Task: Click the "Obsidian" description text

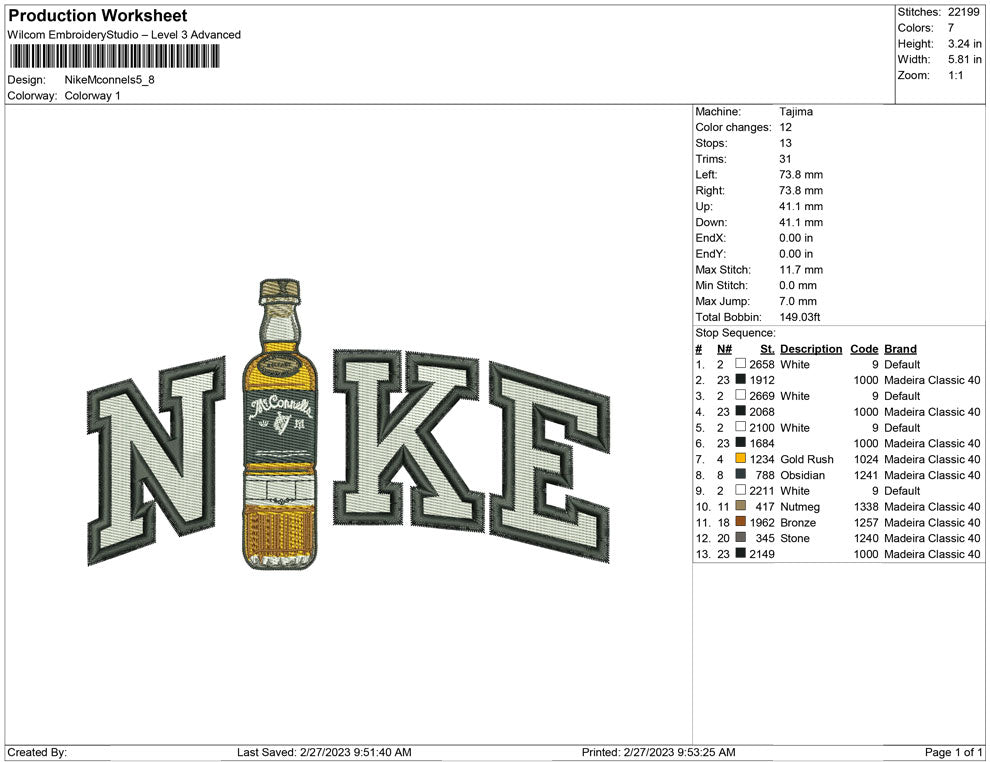Action: click(802, 475)
